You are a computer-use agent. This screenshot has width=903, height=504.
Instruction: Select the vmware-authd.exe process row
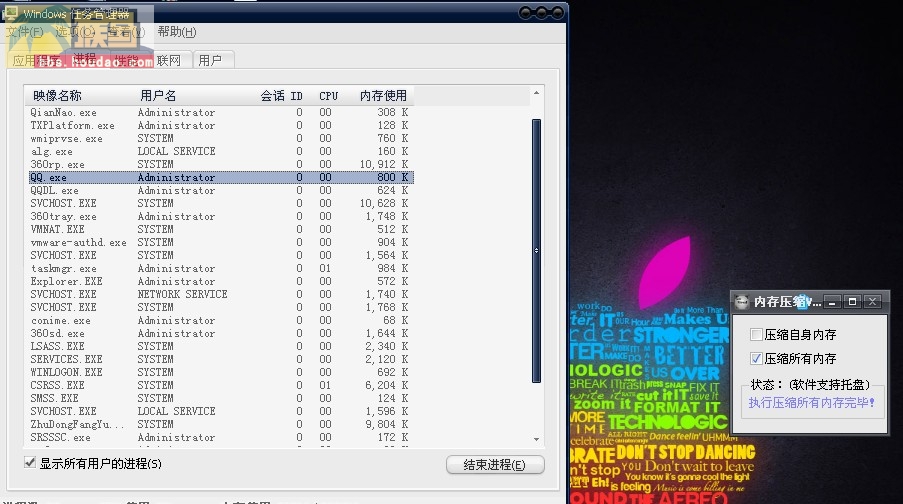click(x=221, y=242)
